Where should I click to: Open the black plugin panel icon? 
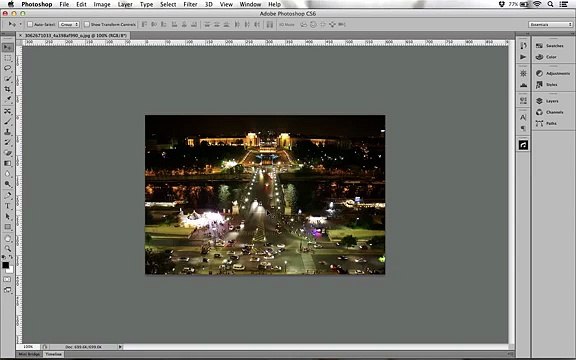(x=523, y=145)
